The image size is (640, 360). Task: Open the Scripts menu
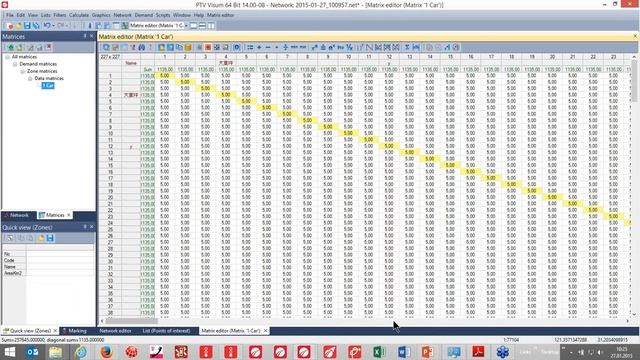tap(163, 15)
